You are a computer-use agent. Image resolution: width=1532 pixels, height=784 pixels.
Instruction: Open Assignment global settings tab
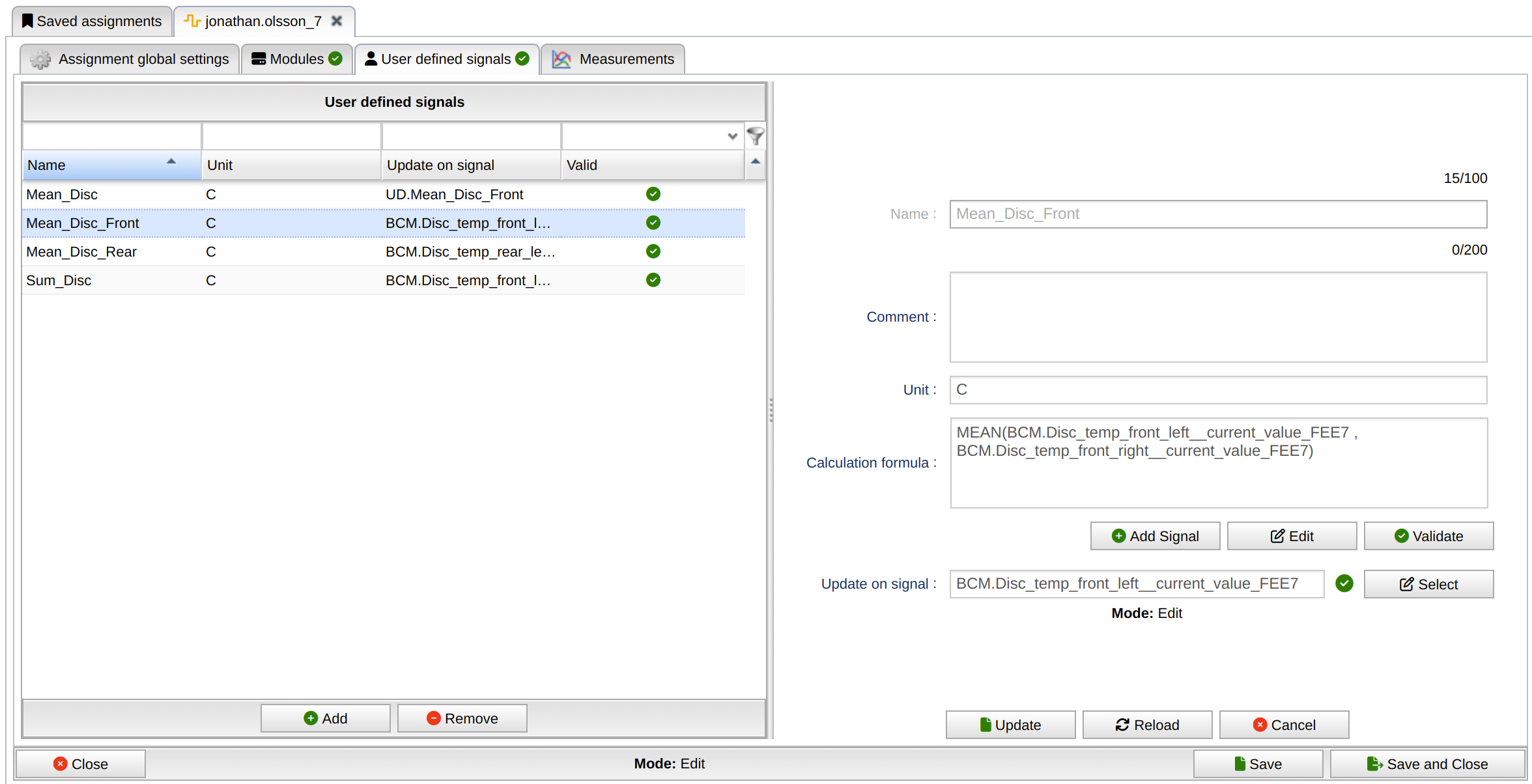(130, 59)
